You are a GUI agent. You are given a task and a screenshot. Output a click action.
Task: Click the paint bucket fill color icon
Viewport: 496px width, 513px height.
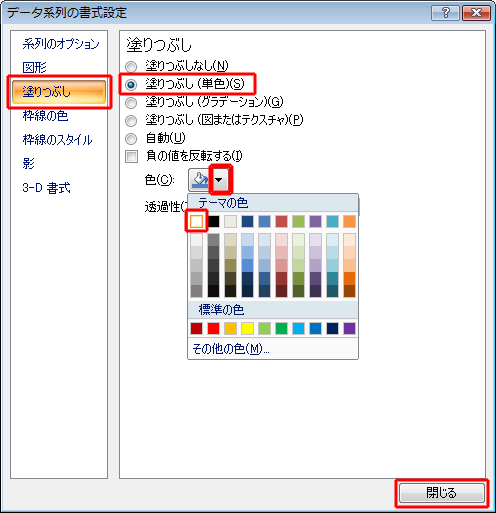(199, 180)
